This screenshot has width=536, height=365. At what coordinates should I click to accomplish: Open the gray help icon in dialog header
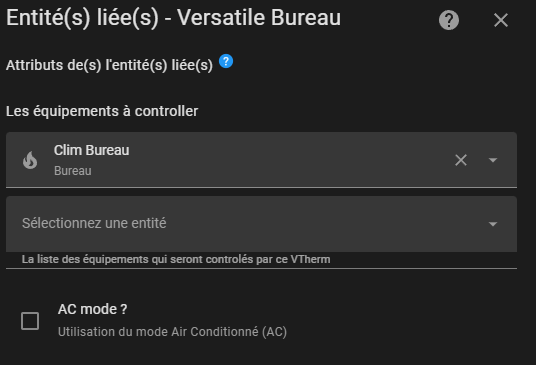448,20
